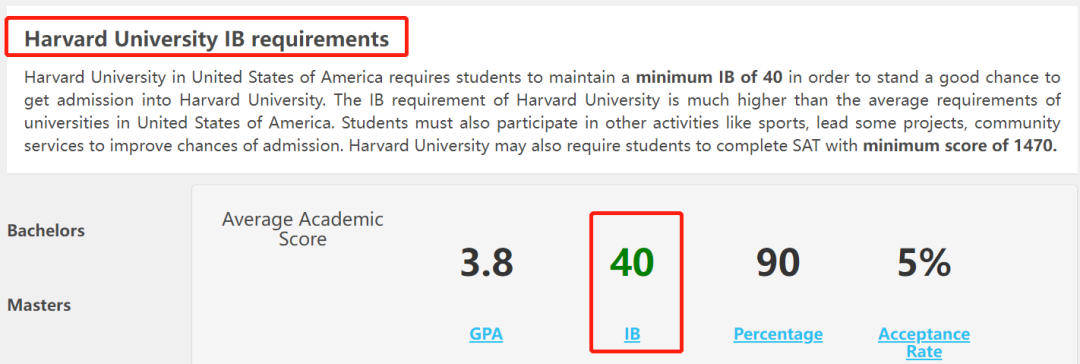Click the Average Academic Score label

click(302, 230)
